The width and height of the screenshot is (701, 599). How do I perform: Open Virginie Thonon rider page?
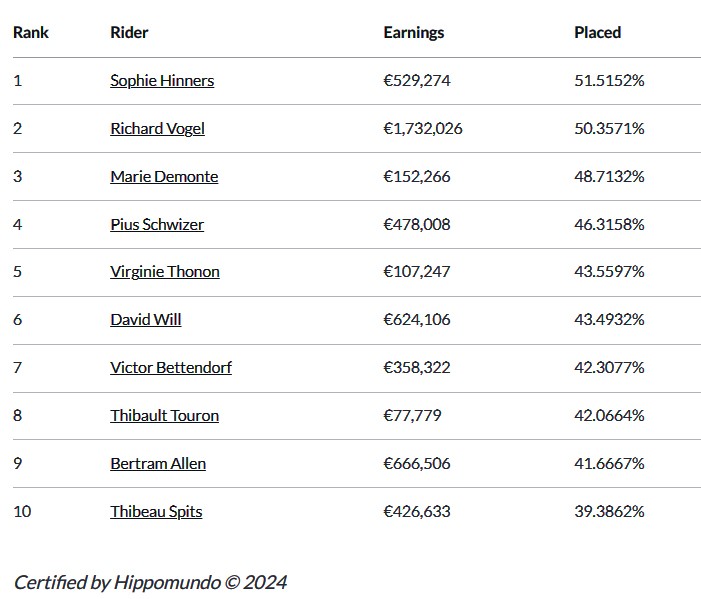point(165,272)
